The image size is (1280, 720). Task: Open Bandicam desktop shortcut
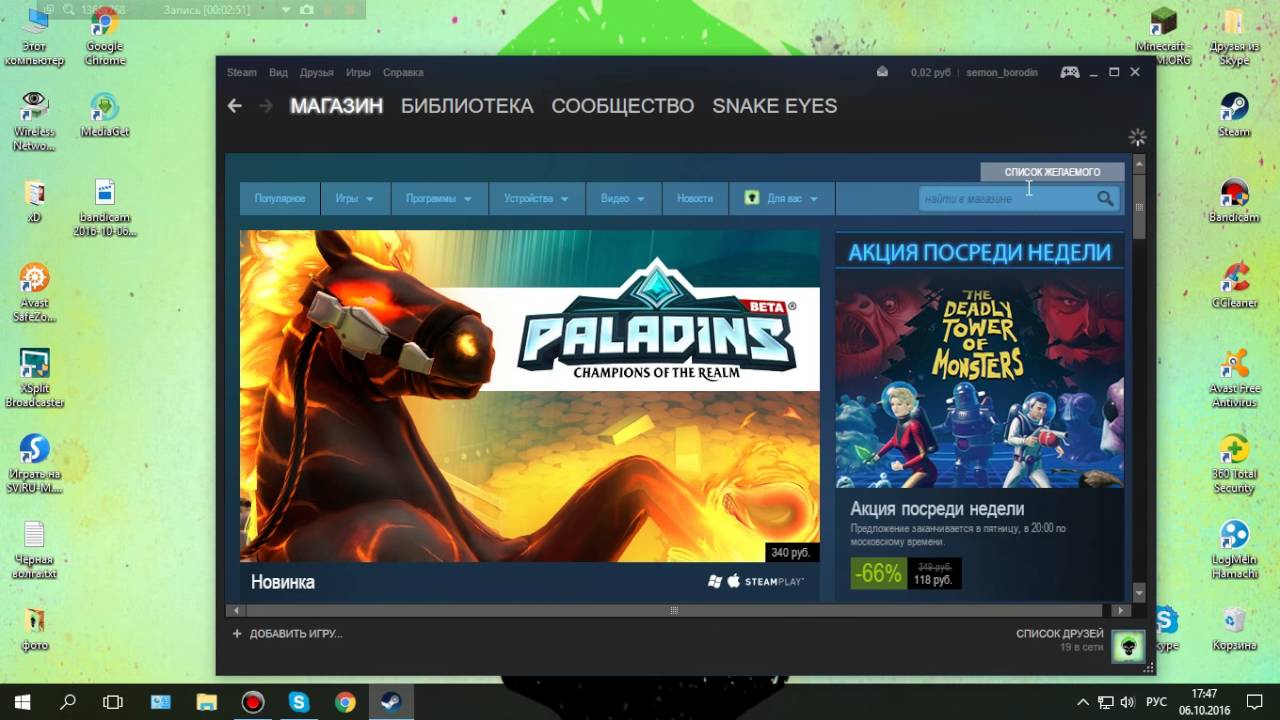point(1234,202)
